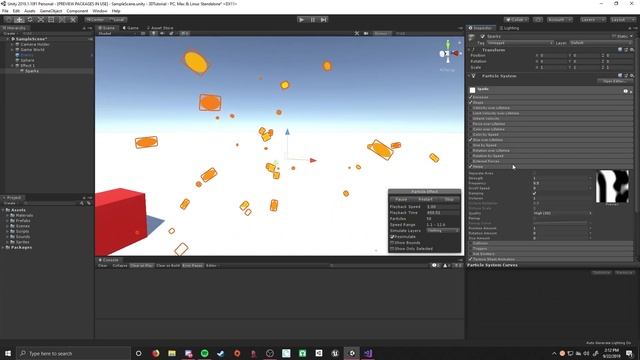Expand the Packages folder
640x360 pixels.
click(3, 247)
